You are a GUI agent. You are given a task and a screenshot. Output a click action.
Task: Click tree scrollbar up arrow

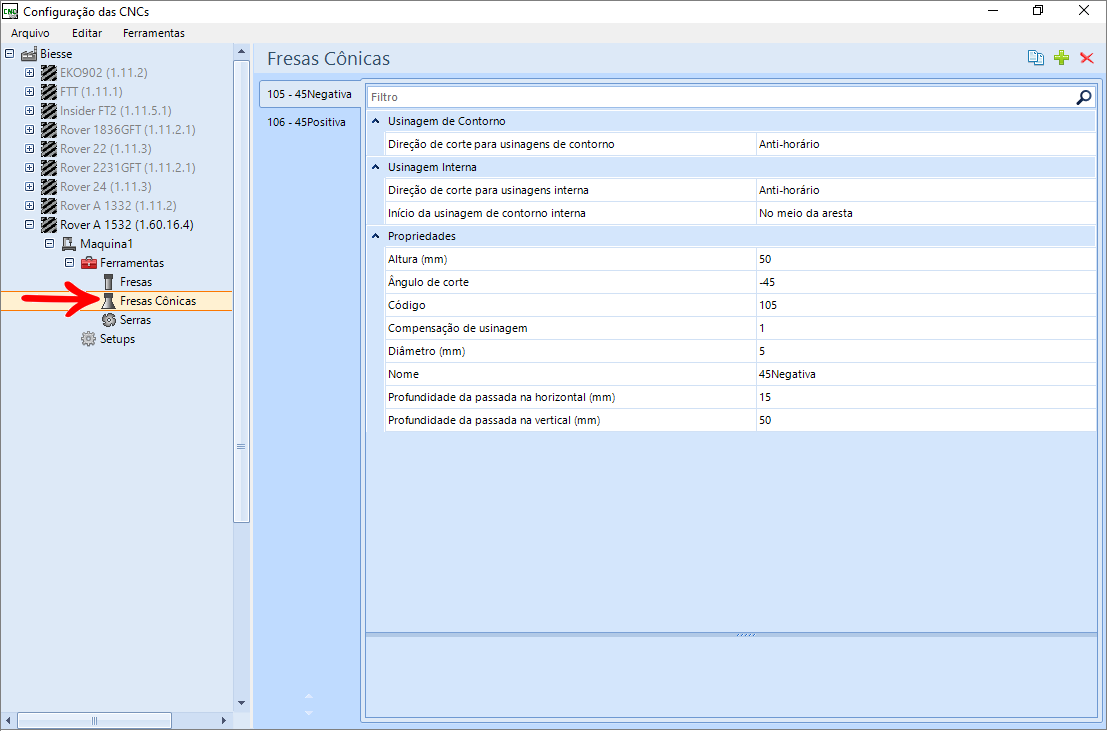(241, 52)
